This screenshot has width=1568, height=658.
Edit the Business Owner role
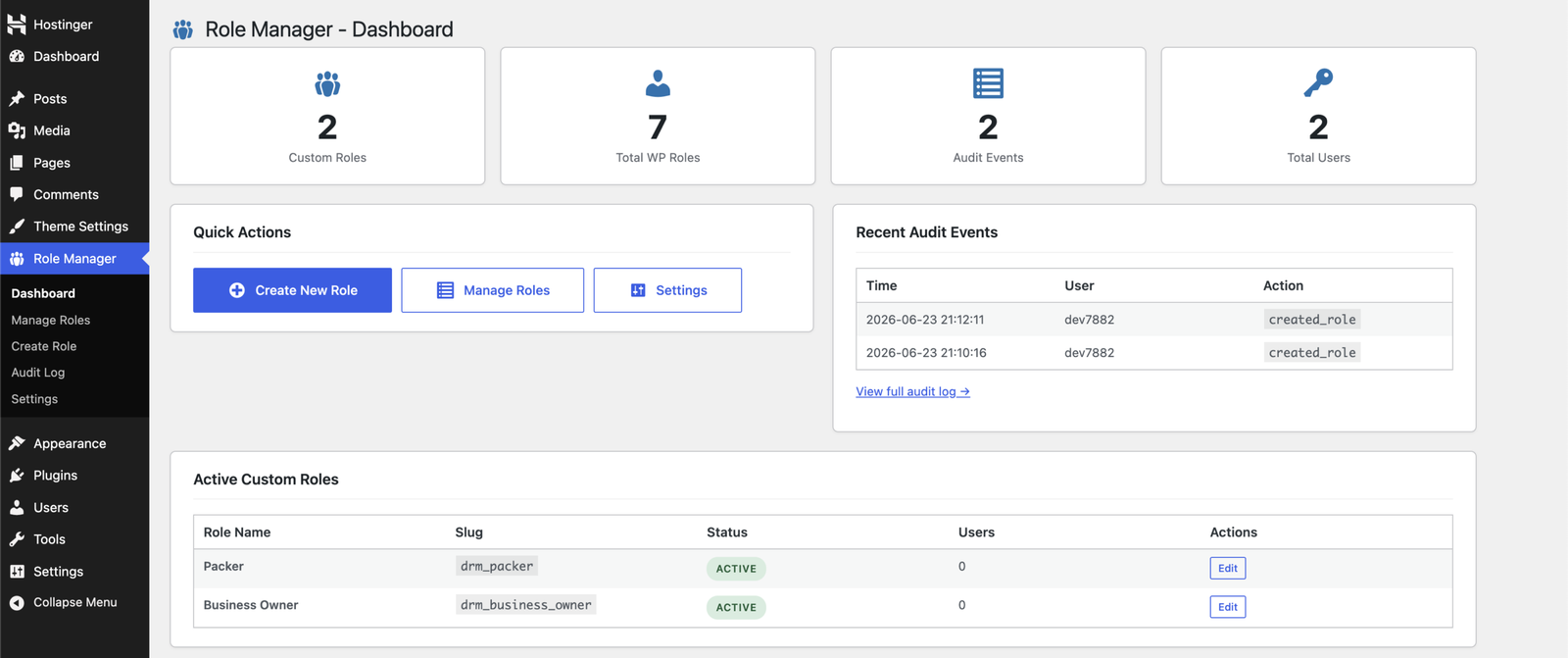tap(1227, 607)
